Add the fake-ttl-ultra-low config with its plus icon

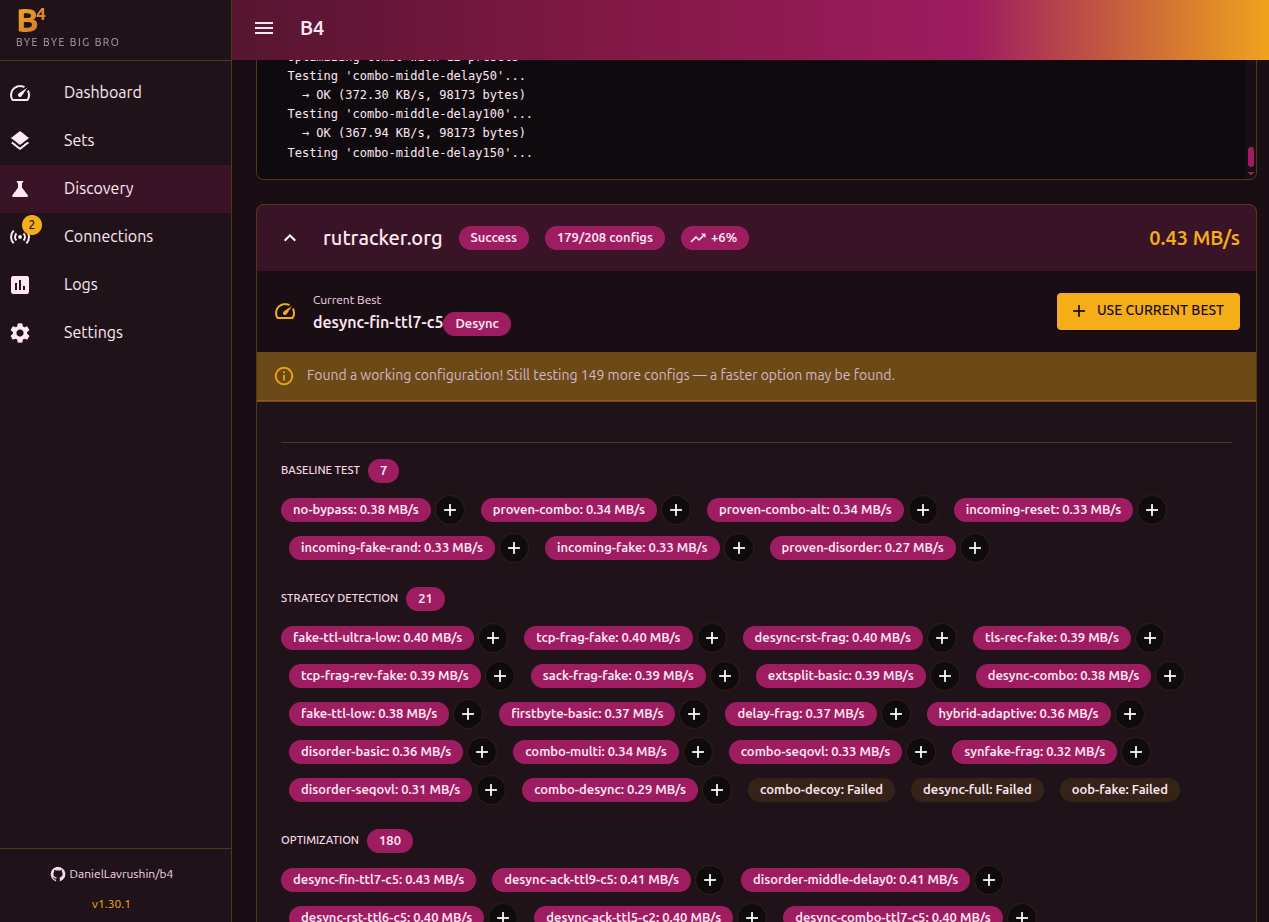click(492, 638)
